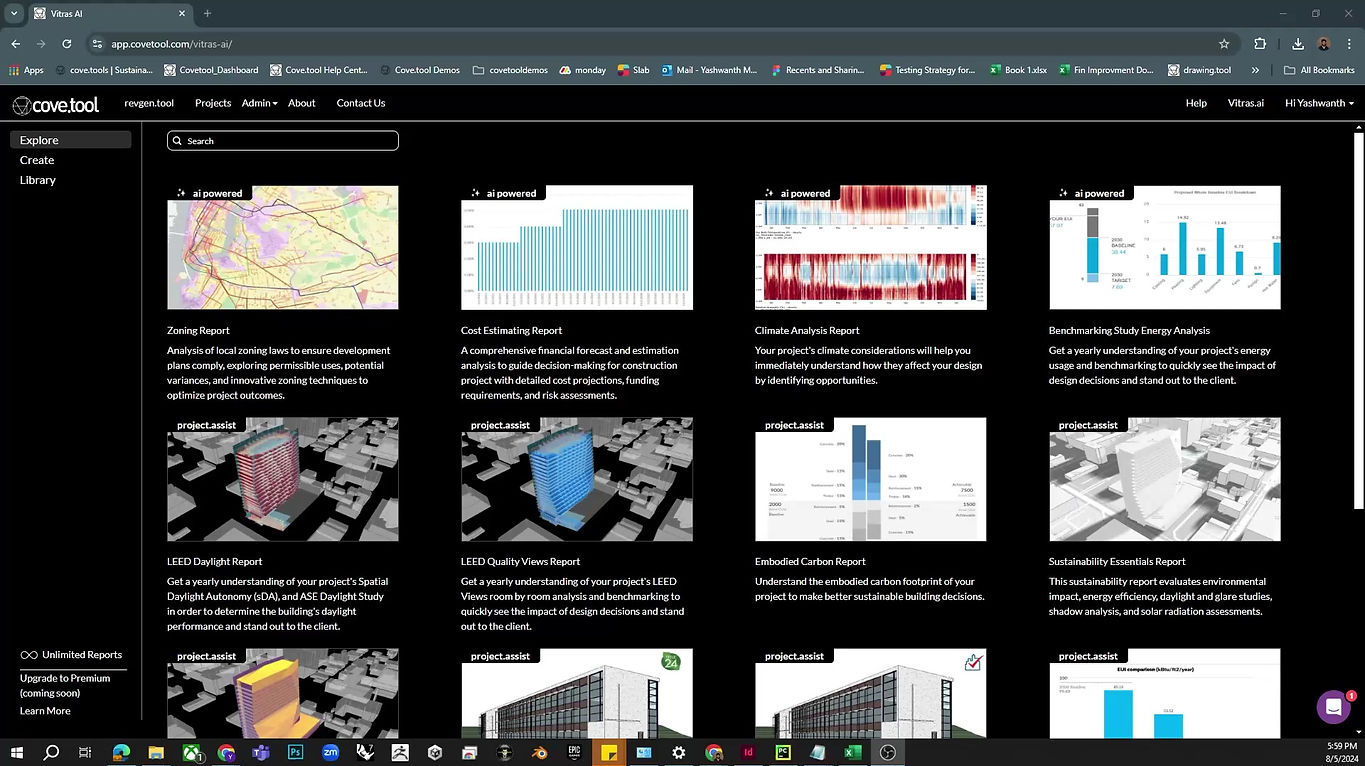Show more bookmarks with the overflow chevron
Screen dimensions: 1365x766
pos(1255,70)
